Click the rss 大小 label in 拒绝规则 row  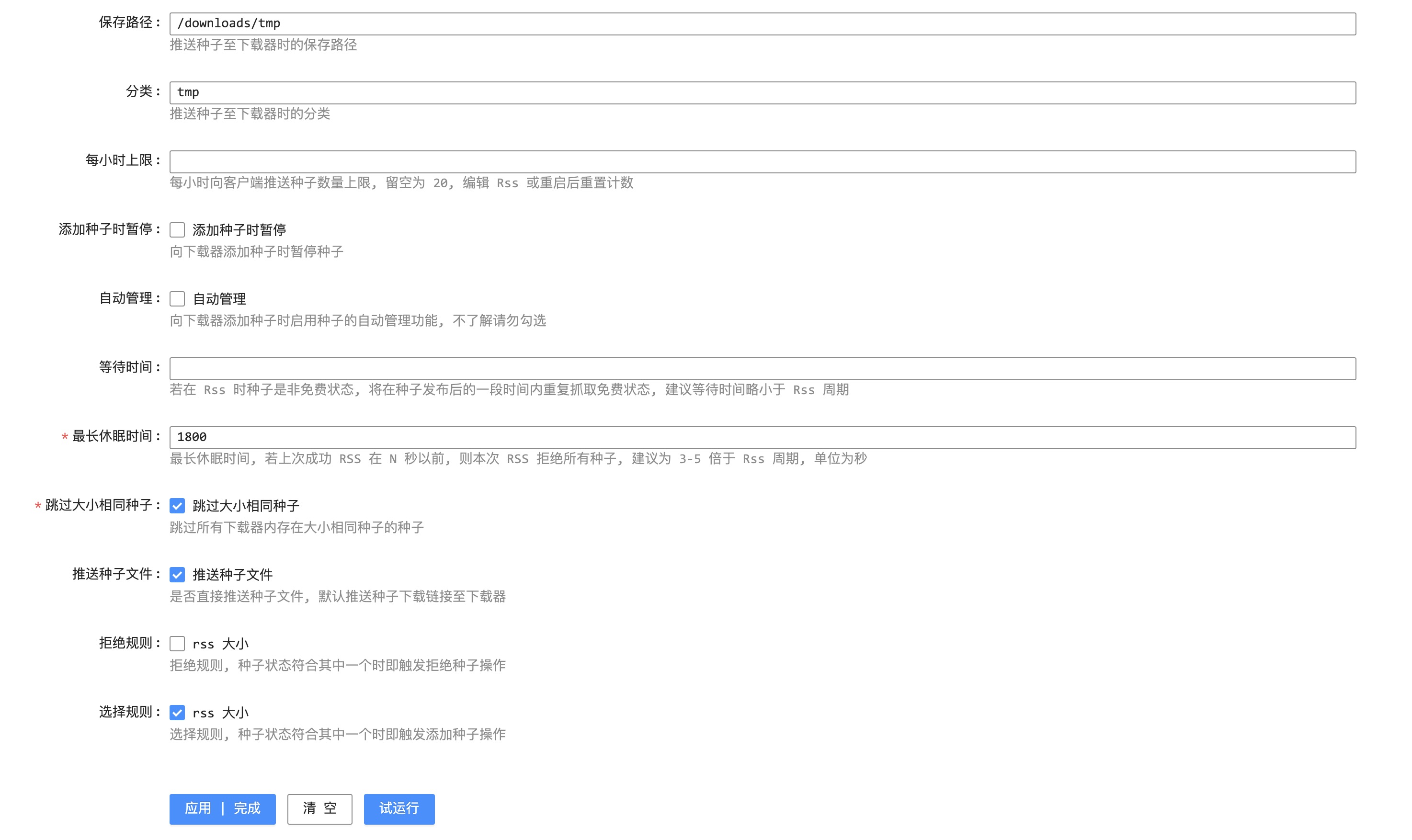[x=220, y=644]
